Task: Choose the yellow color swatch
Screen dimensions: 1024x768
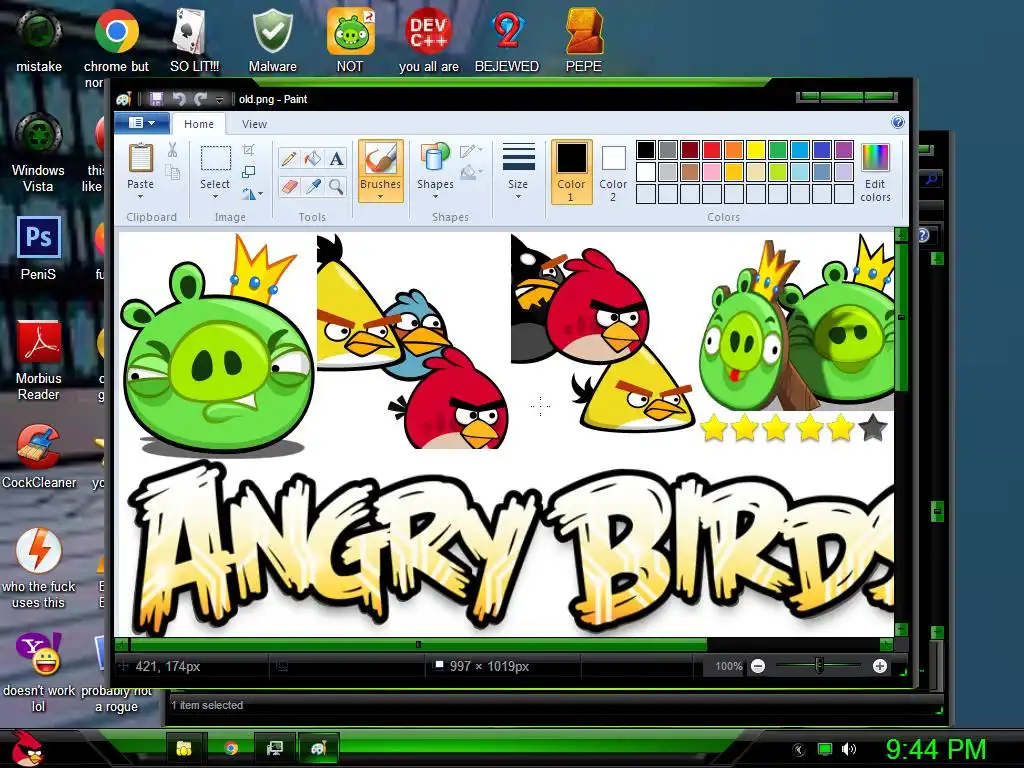Action: 756,150
